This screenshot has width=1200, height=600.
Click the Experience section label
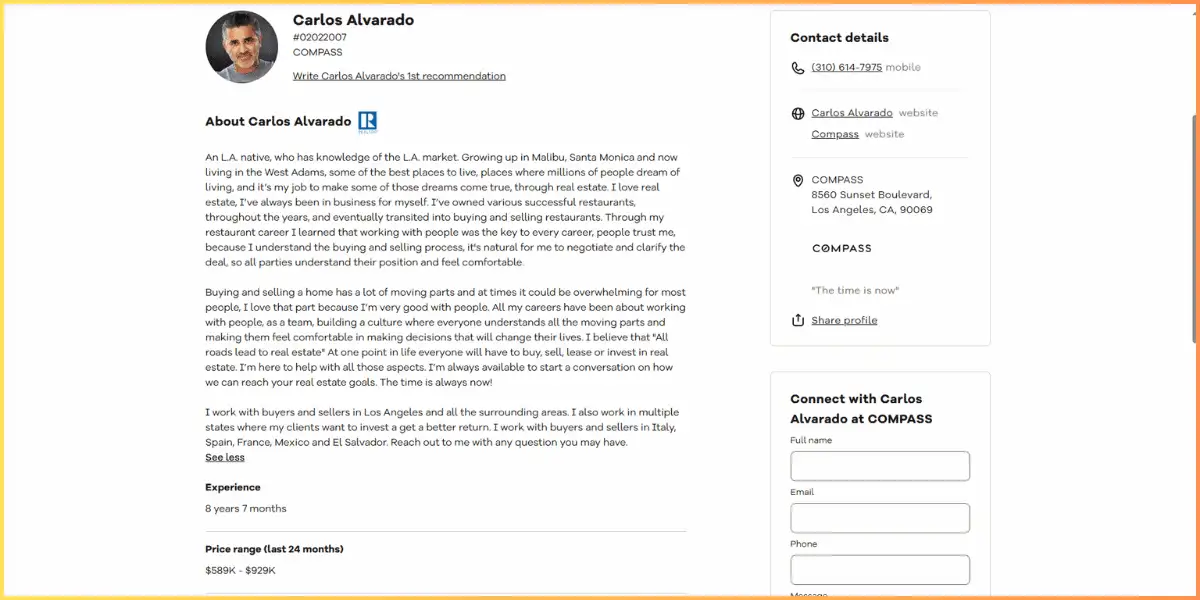coord(233,488)
